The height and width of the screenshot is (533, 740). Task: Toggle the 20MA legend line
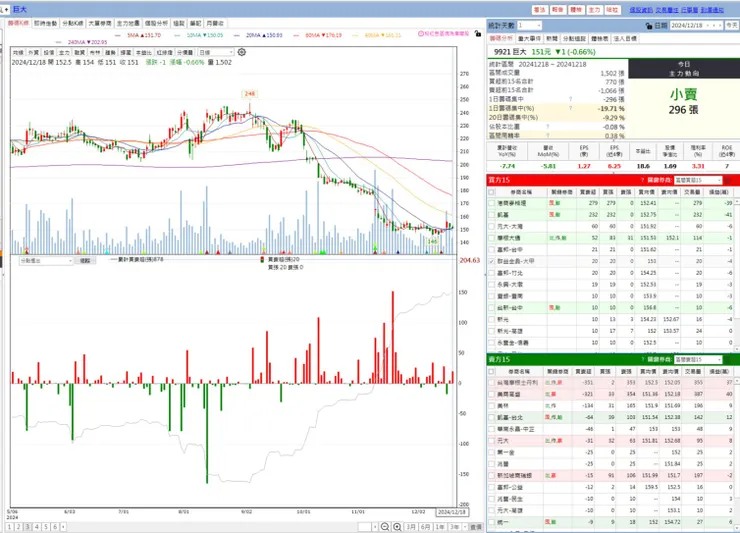(x=258, y=35)
